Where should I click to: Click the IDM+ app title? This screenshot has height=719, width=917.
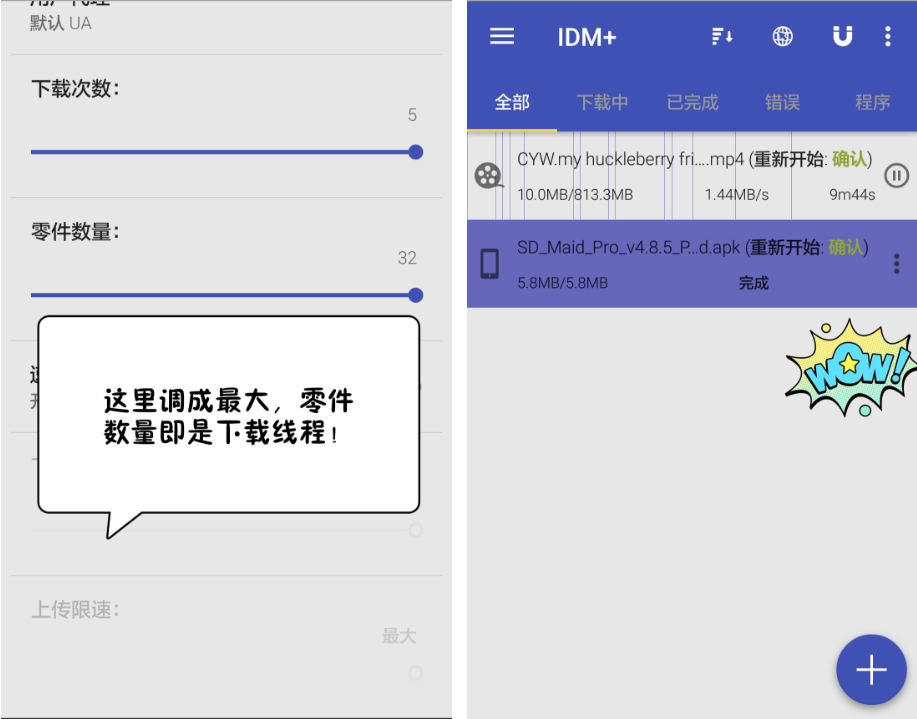[x=587, y=37]
